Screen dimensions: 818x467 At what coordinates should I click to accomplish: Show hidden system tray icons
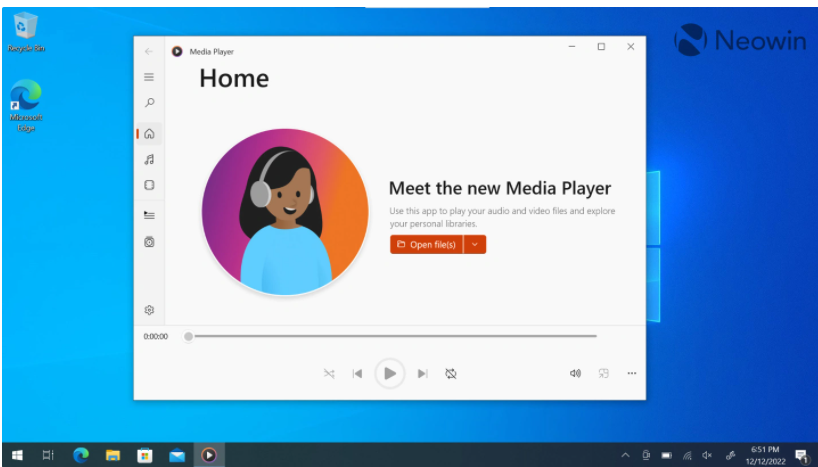[x=625, y=455]
